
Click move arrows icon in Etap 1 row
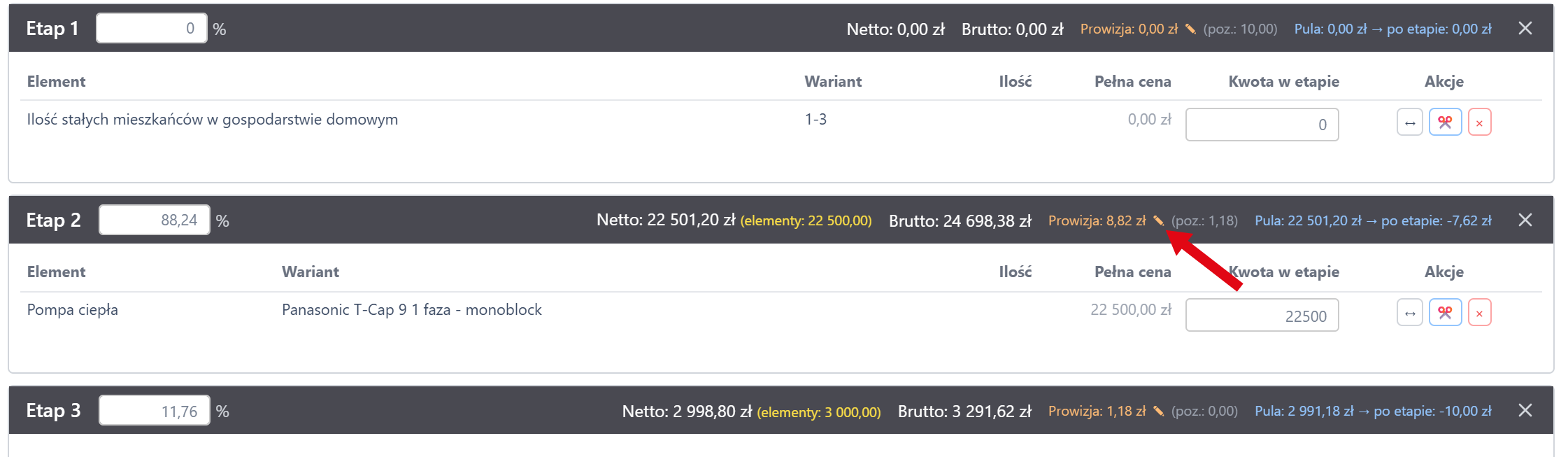(x=1410, y=123)
